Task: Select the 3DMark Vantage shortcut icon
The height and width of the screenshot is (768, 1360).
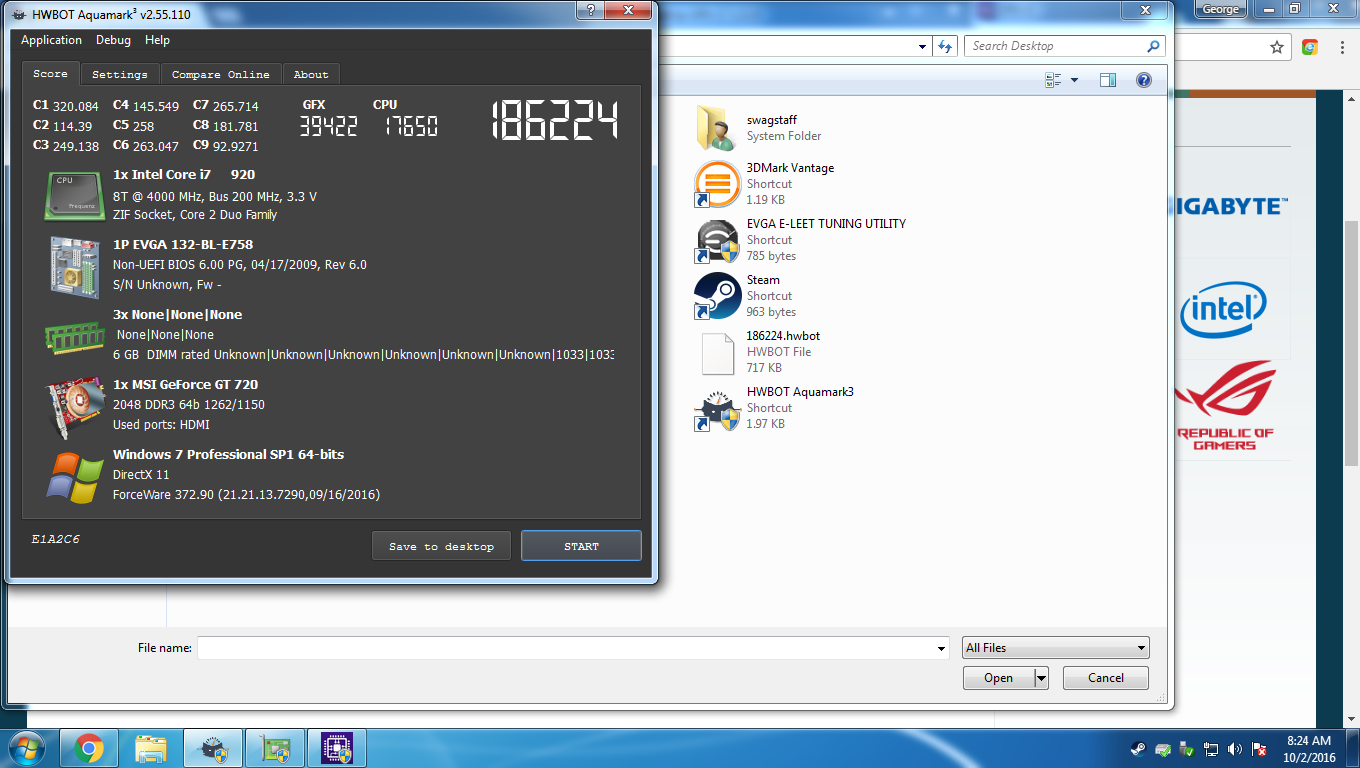Action: (717, 184)
